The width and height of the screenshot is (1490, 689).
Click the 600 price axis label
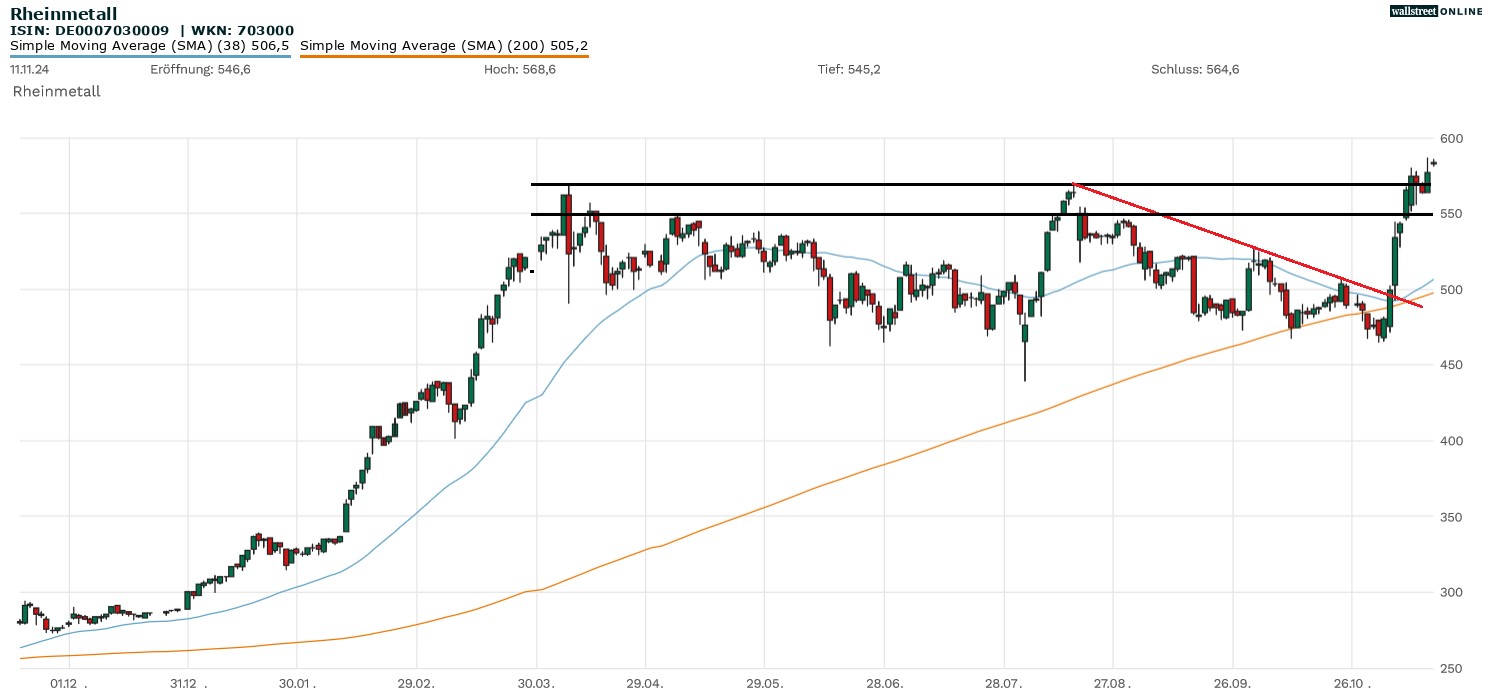1449,138
